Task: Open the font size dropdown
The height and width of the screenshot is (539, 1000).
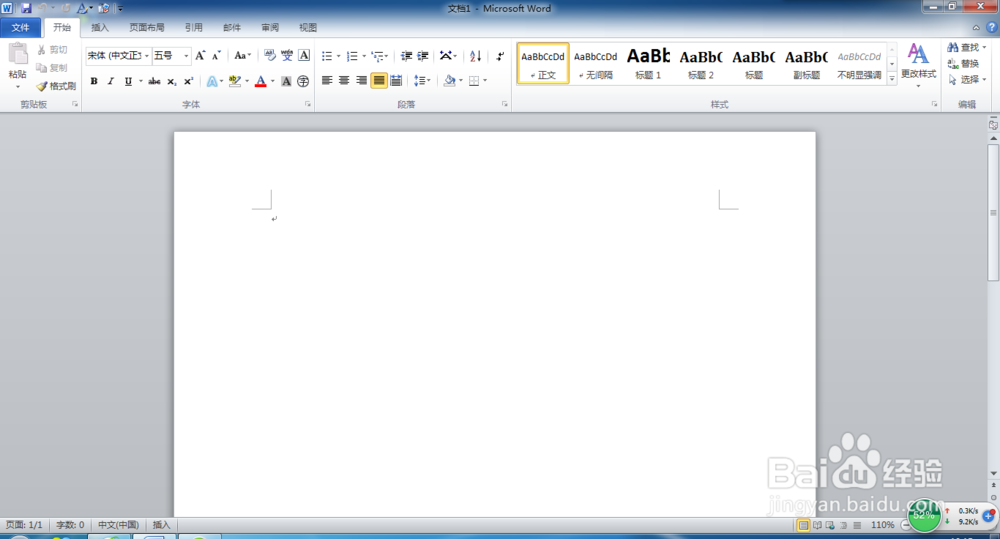Action: [x=186, y=56]
